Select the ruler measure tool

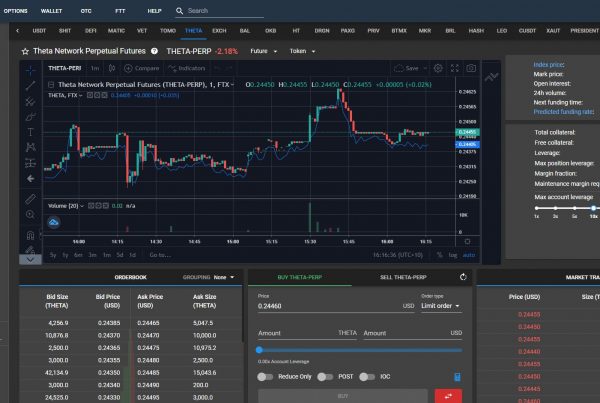click(x=31, y=199)
